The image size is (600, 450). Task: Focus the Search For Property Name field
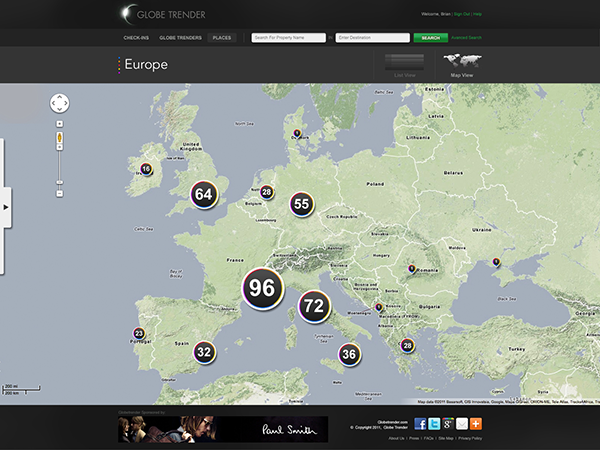[x=288, y=37]
